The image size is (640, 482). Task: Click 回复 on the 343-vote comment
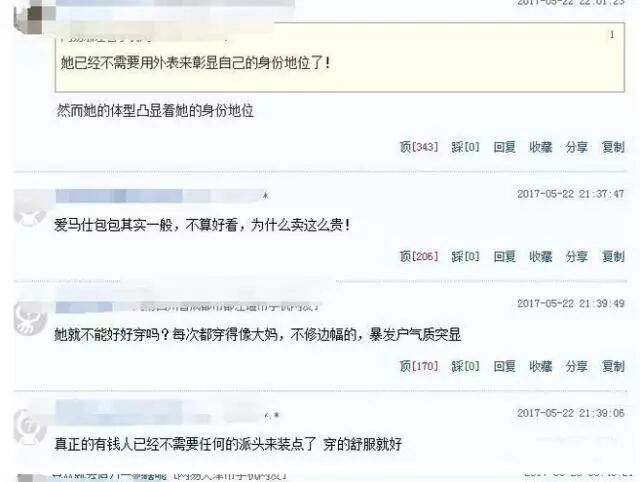504,147
